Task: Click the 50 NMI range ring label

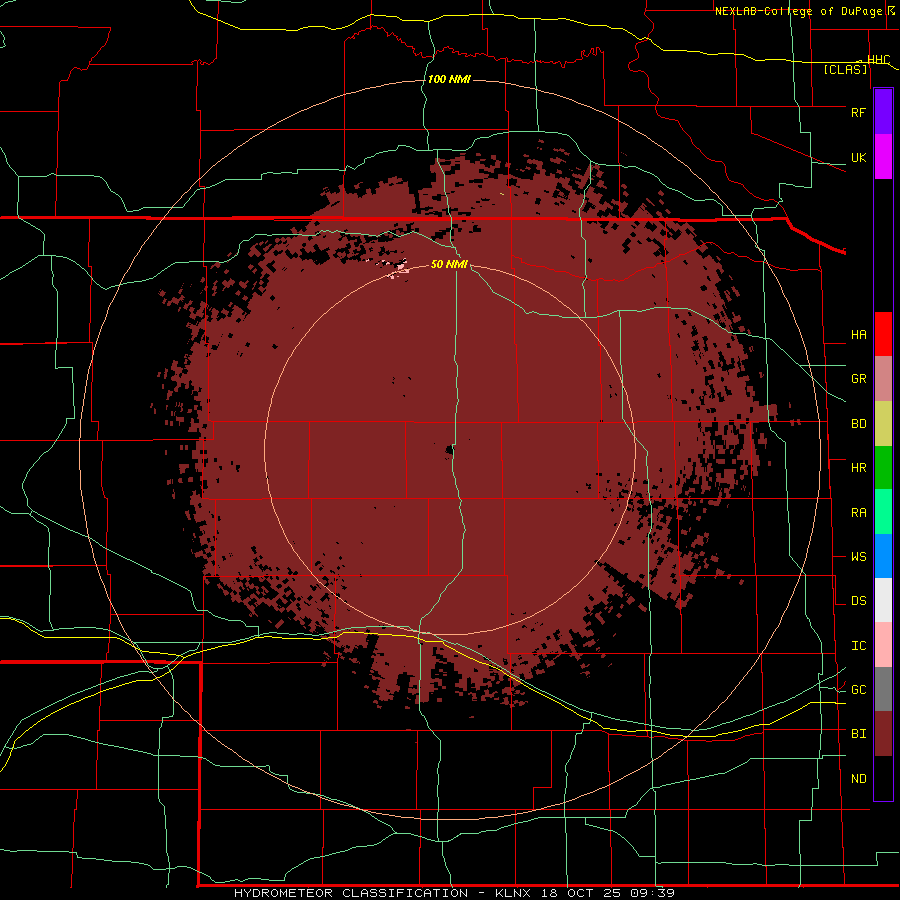Action: 449,264
